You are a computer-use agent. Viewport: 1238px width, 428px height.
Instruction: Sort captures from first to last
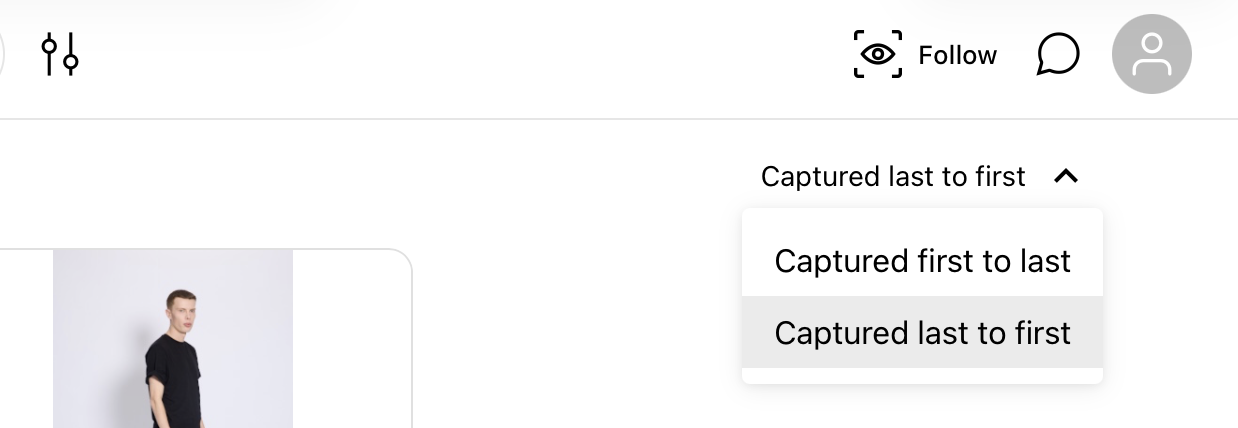[922, 261]
